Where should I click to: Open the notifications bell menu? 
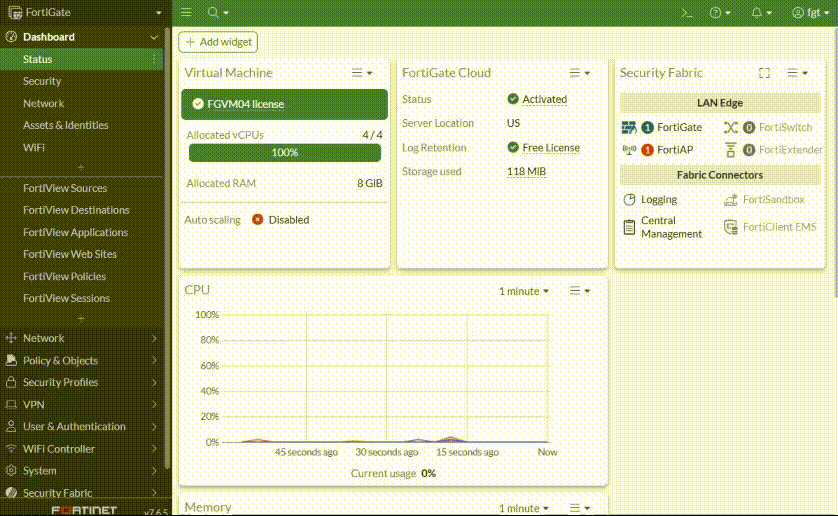(x=761, y=13)
